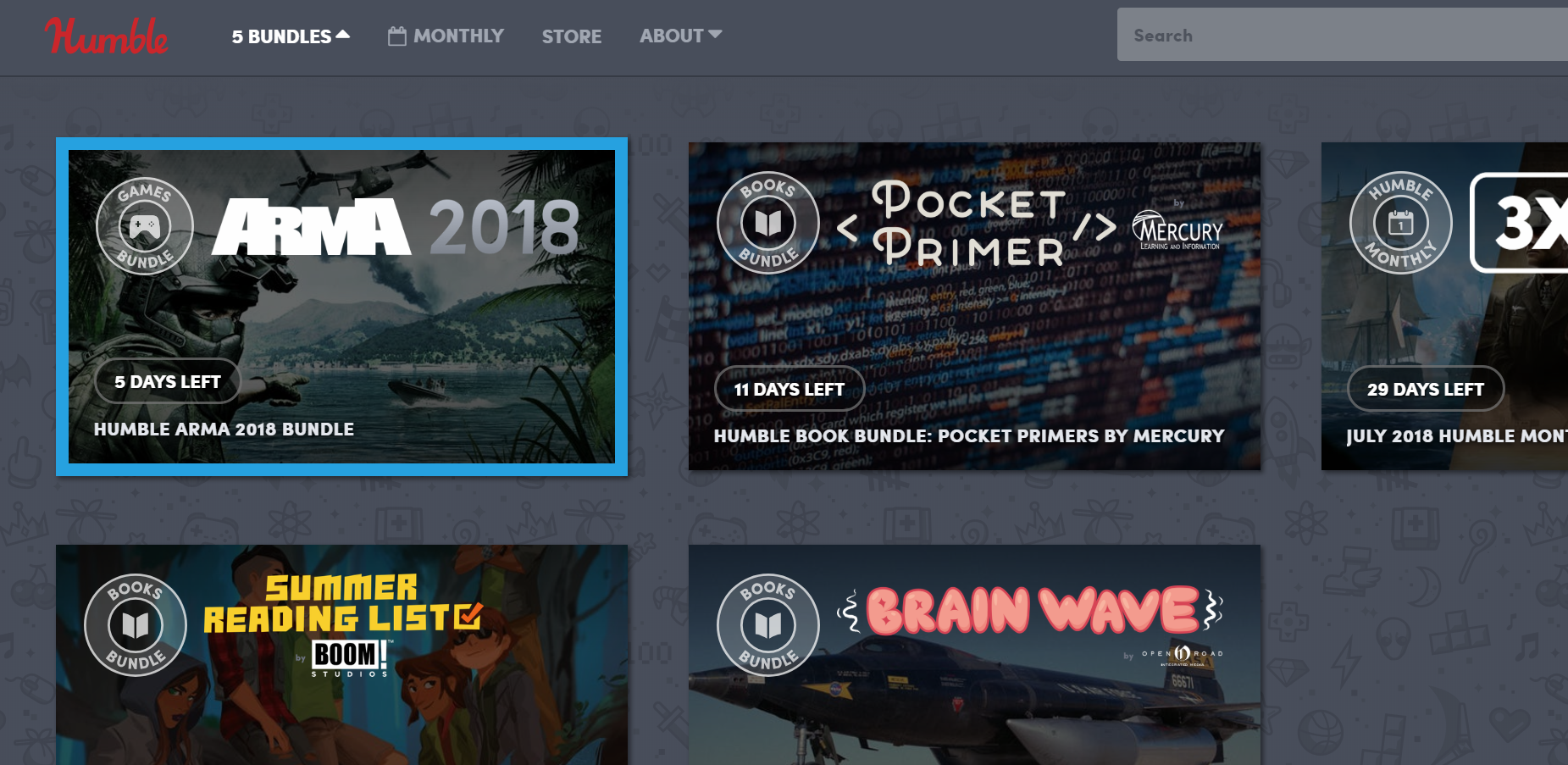Image resolution: width=1568 pixels, height=765 pixels.
Task: Click the calendar icon beside Monthly
Action: point(396,36)
